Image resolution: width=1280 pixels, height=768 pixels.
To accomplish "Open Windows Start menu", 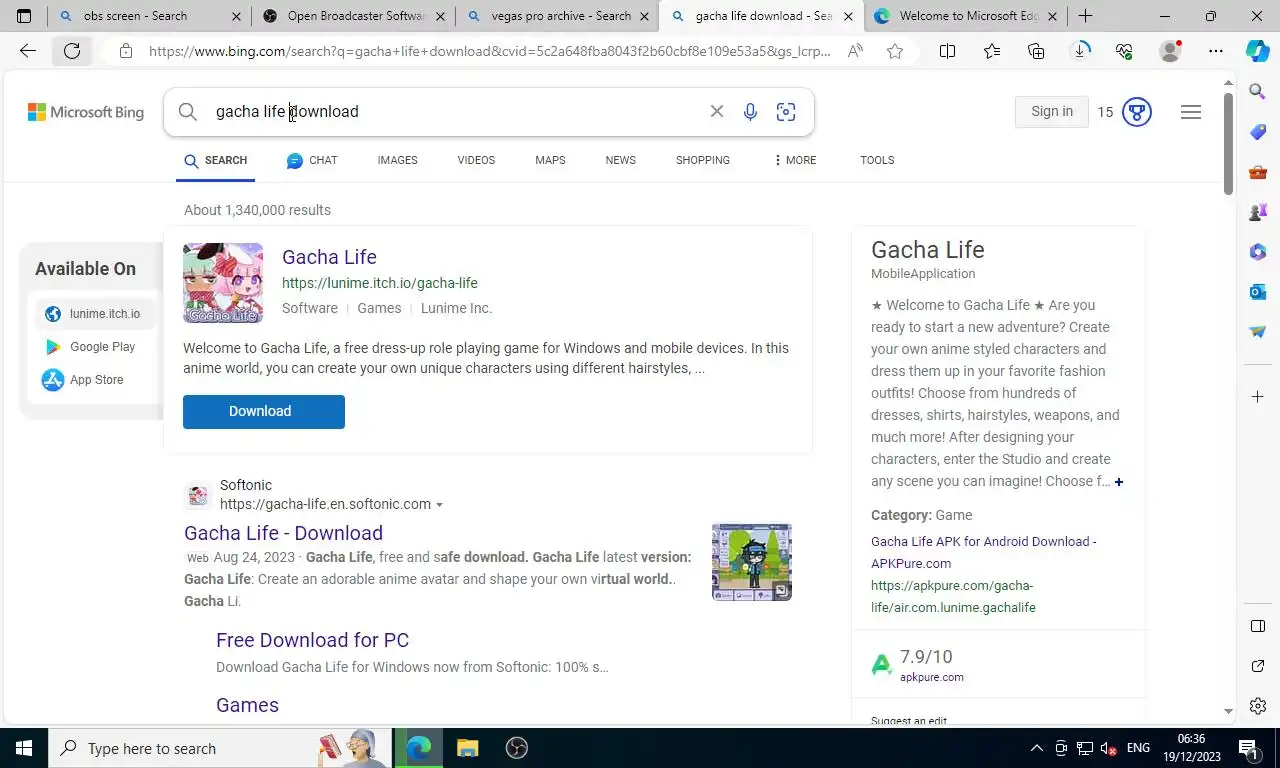I will click(x=24, y=748).
